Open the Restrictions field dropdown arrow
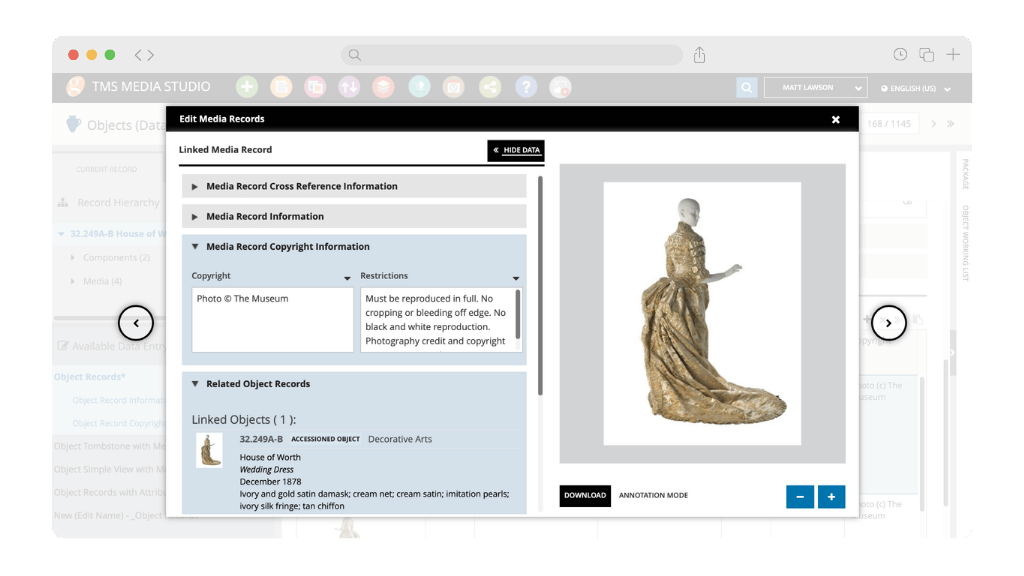Viewport: 1024px width, 576px height. pyautogui.click(x=516, y=278)
